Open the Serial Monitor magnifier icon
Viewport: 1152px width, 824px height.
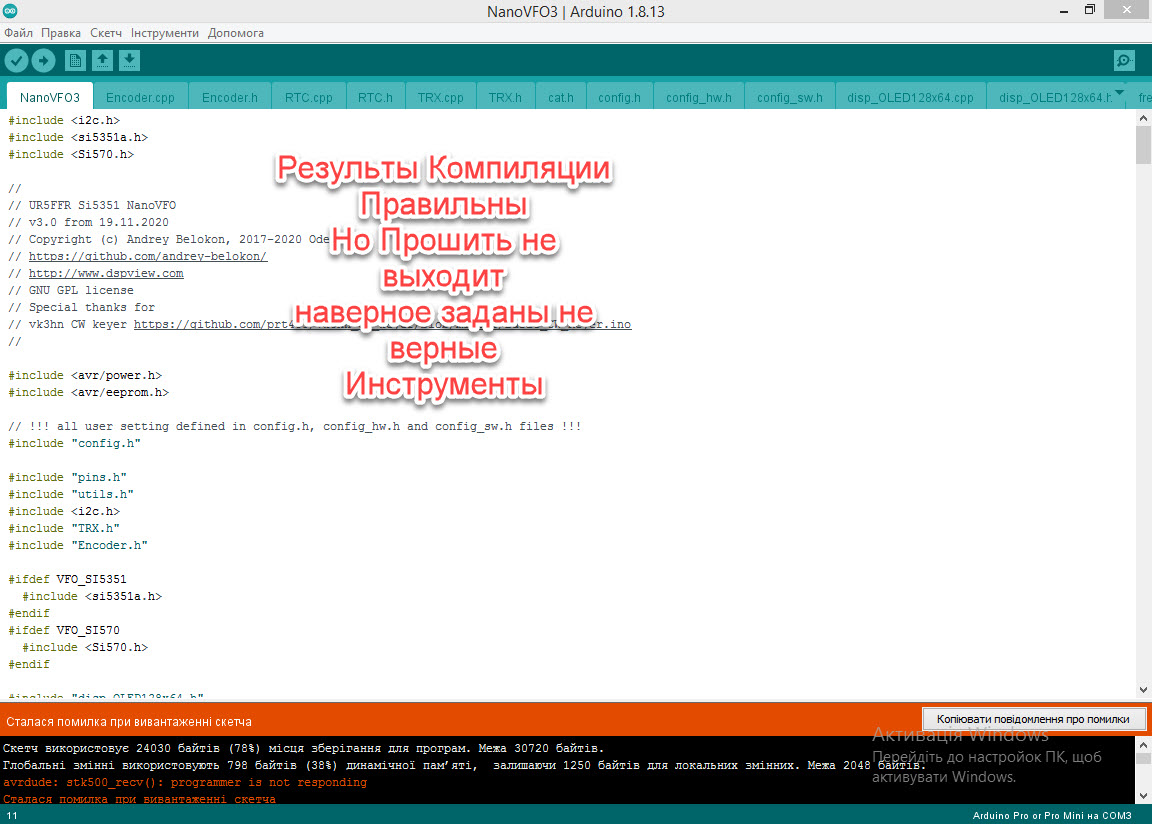click(x=1124, y=61)
